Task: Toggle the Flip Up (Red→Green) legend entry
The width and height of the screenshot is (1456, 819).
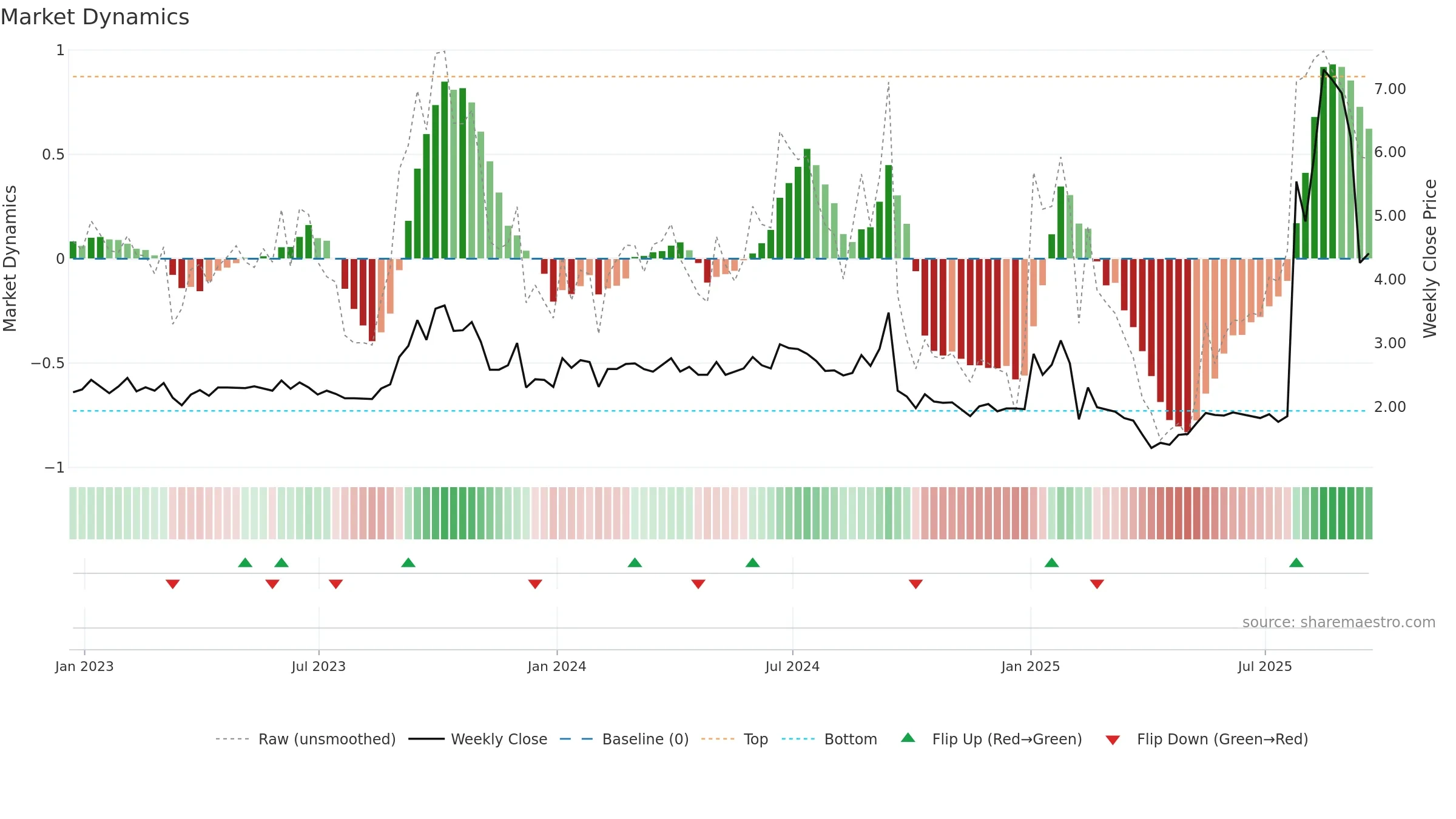Action: [x=991, y=739]
